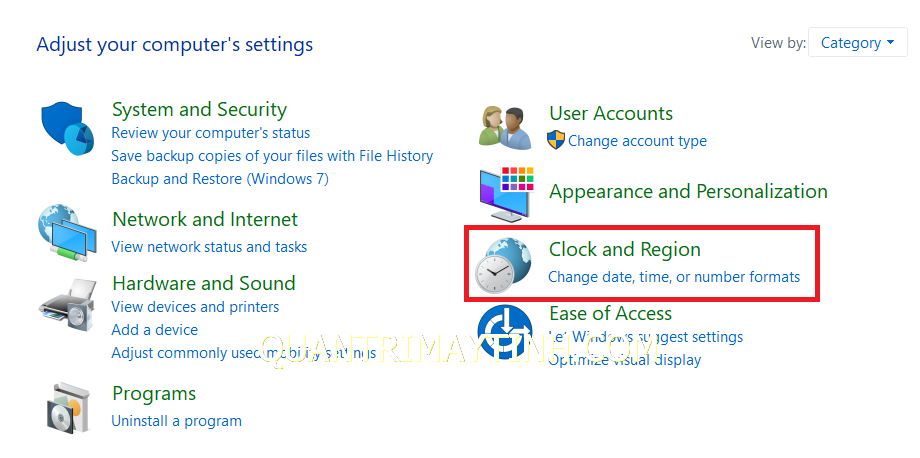Click the System and Security shield icon
Screen dimensions: 920x458
coord(67,128)
